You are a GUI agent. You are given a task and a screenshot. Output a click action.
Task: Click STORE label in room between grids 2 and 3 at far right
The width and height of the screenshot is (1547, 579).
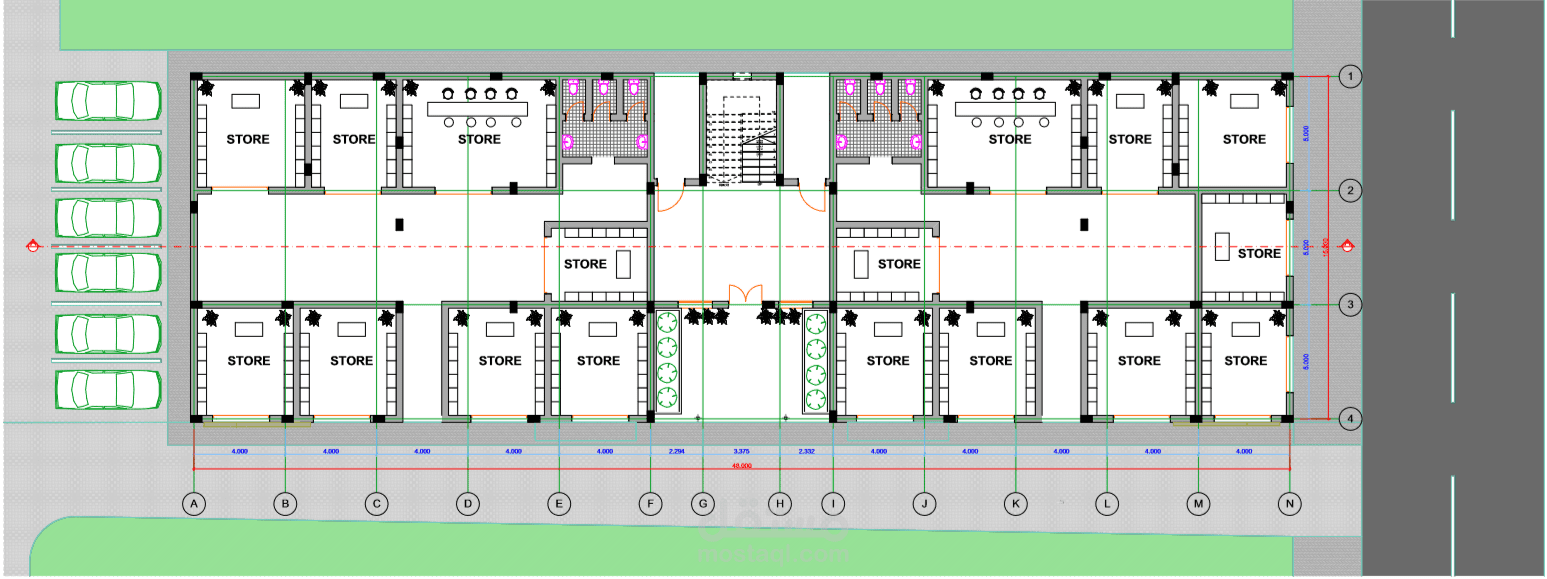(1259, 253)
